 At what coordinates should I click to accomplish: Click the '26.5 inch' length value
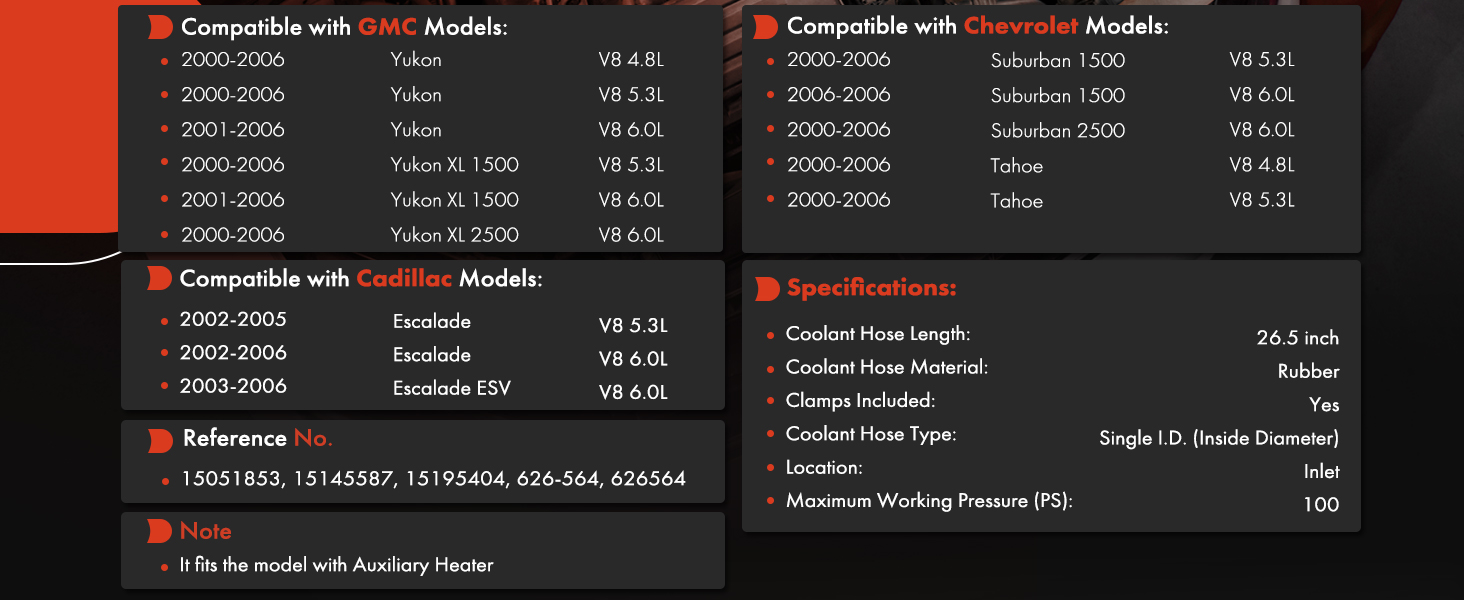[1298, 338]
